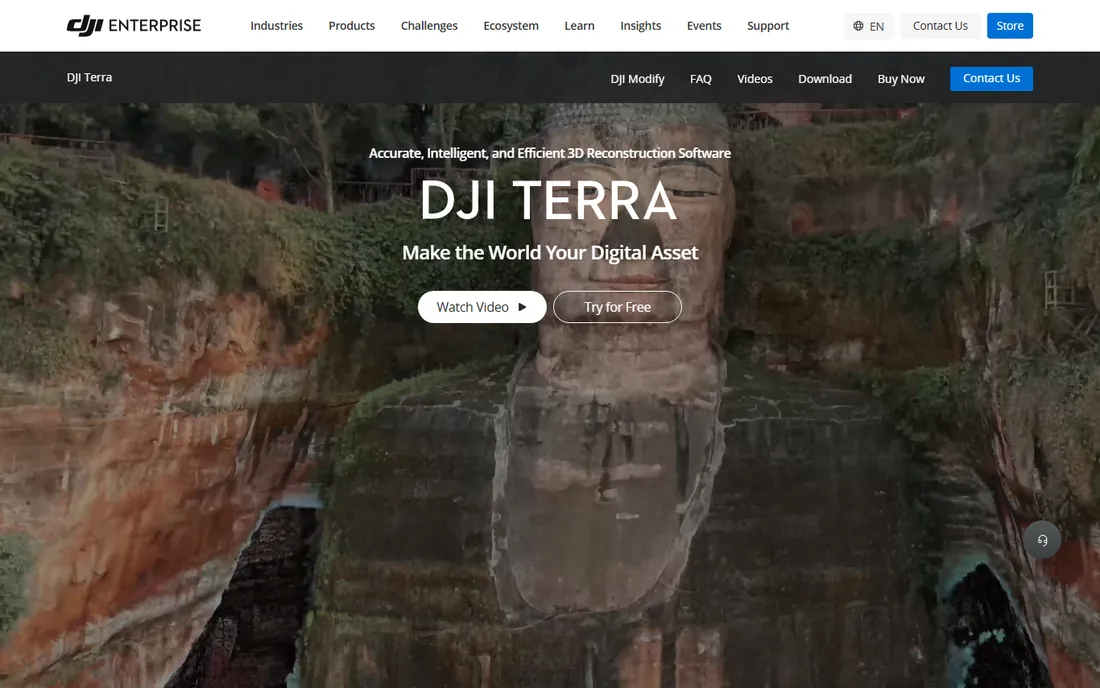Screen dimensions: 1100x688
Task: Open the FAQ link
Action: 700,79
